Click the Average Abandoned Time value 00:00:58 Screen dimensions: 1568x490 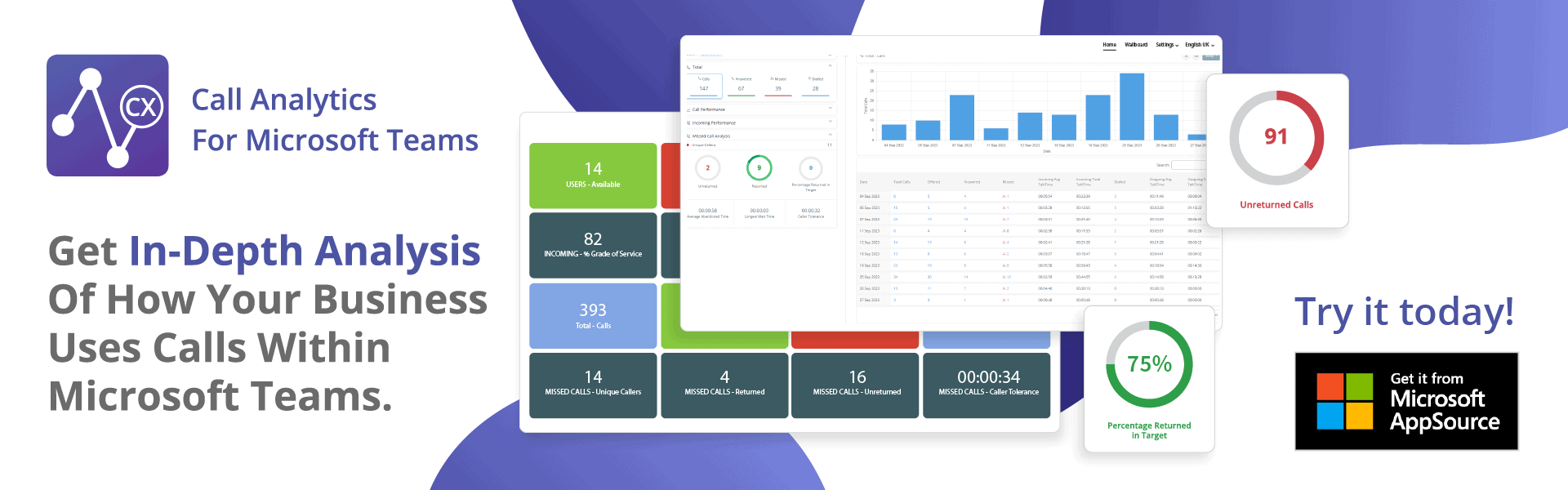(x=707, y=211)
